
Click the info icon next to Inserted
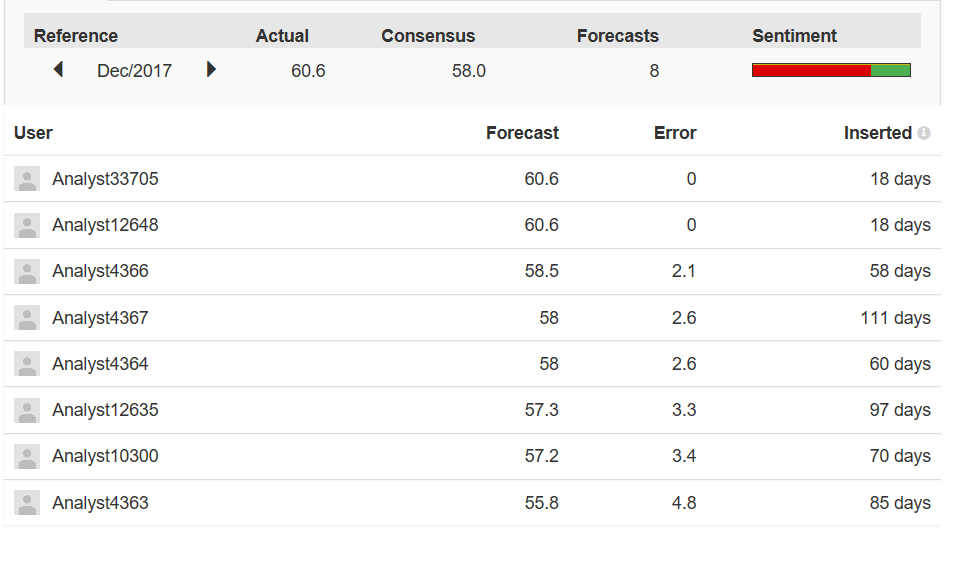click(x=924, y=133)
